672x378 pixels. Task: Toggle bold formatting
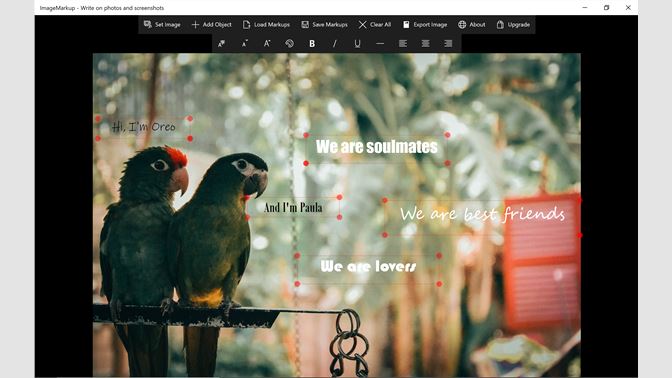click(312, 43)
